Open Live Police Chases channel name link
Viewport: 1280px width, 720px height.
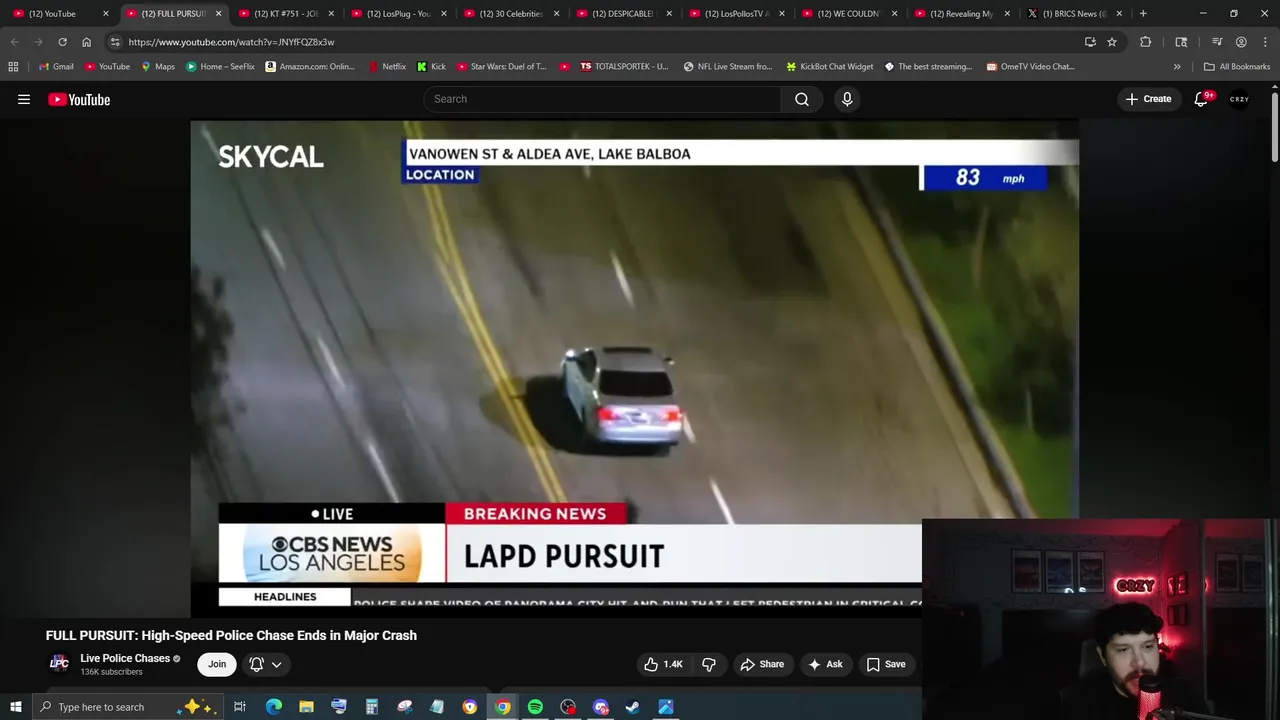pos(125,658)
